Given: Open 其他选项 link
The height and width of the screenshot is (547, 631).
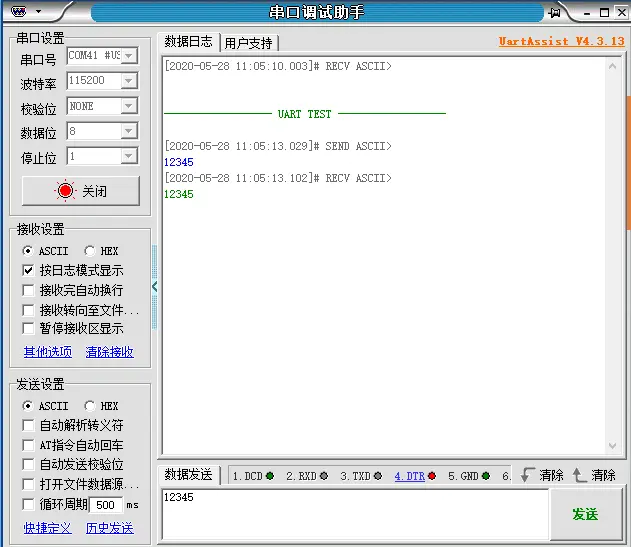Looking at the screenshot, I should (x=47, y=352).
